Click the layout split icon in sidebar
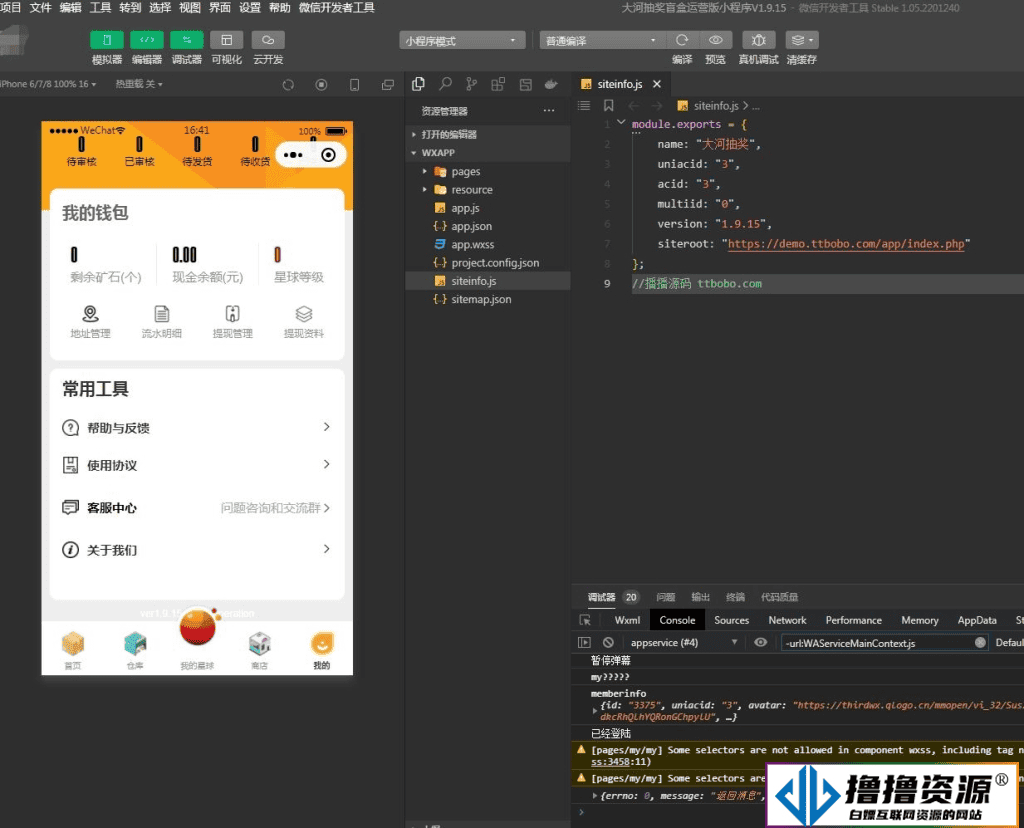 click(525, 84)
